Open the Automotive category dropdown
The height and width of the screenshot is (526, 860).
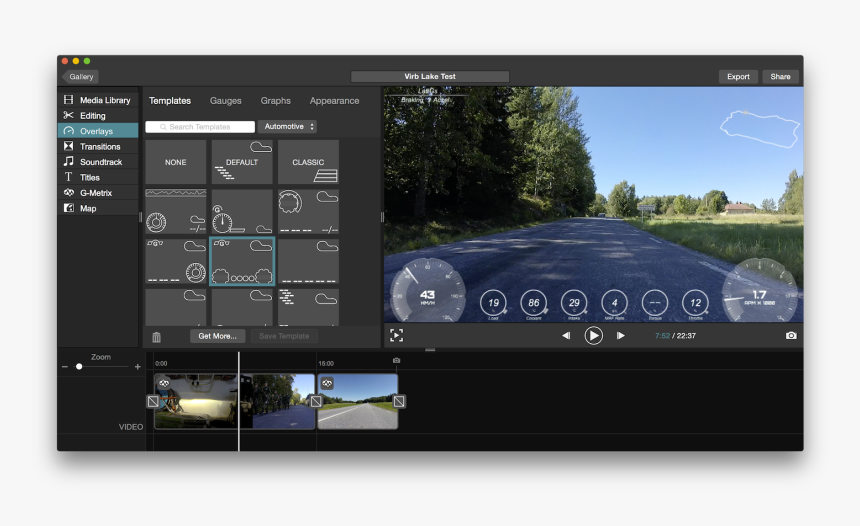pyautogui.click(x=287, y=127)
